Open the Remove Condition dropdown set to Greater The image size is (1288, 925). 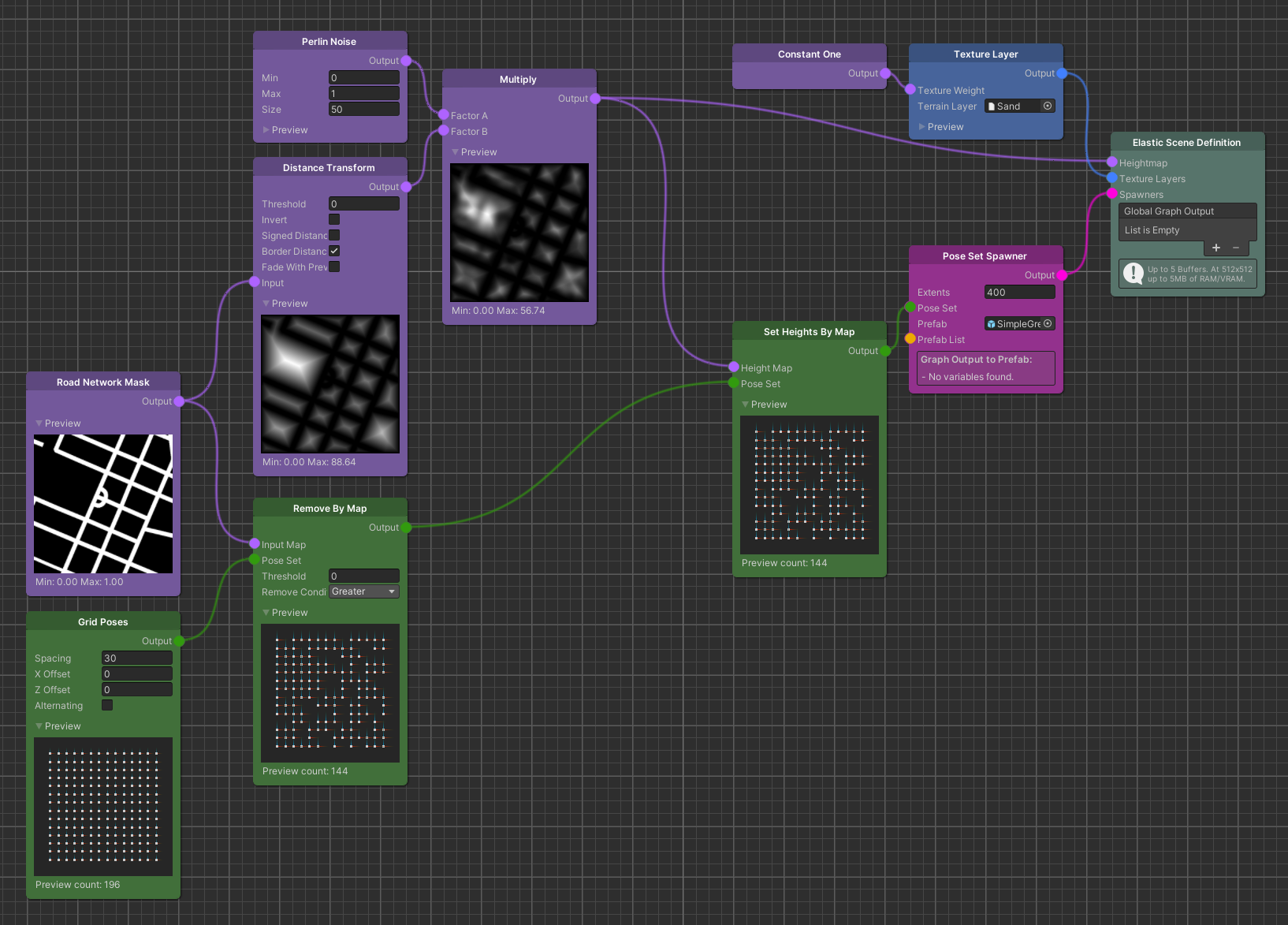click(x=363, y=591)
